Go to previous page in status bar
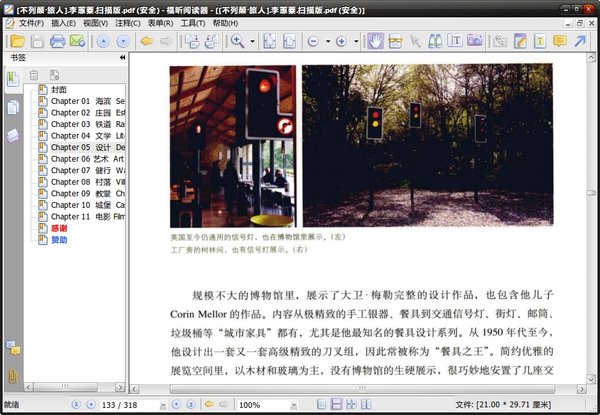Viewport: 600px width, 415px height. pos(91,404)
